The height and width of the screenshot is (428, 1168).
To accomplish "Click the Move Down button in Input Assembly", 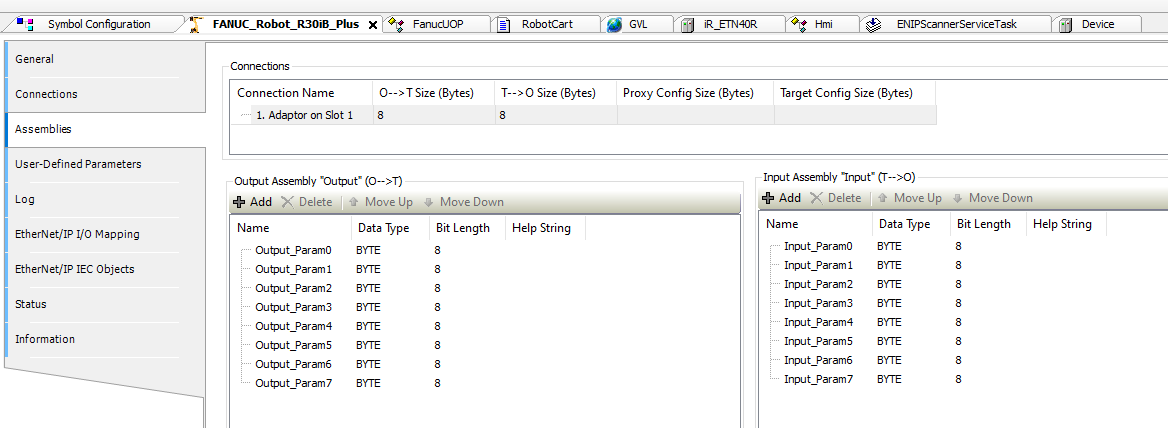I will [x=992, y=198].
